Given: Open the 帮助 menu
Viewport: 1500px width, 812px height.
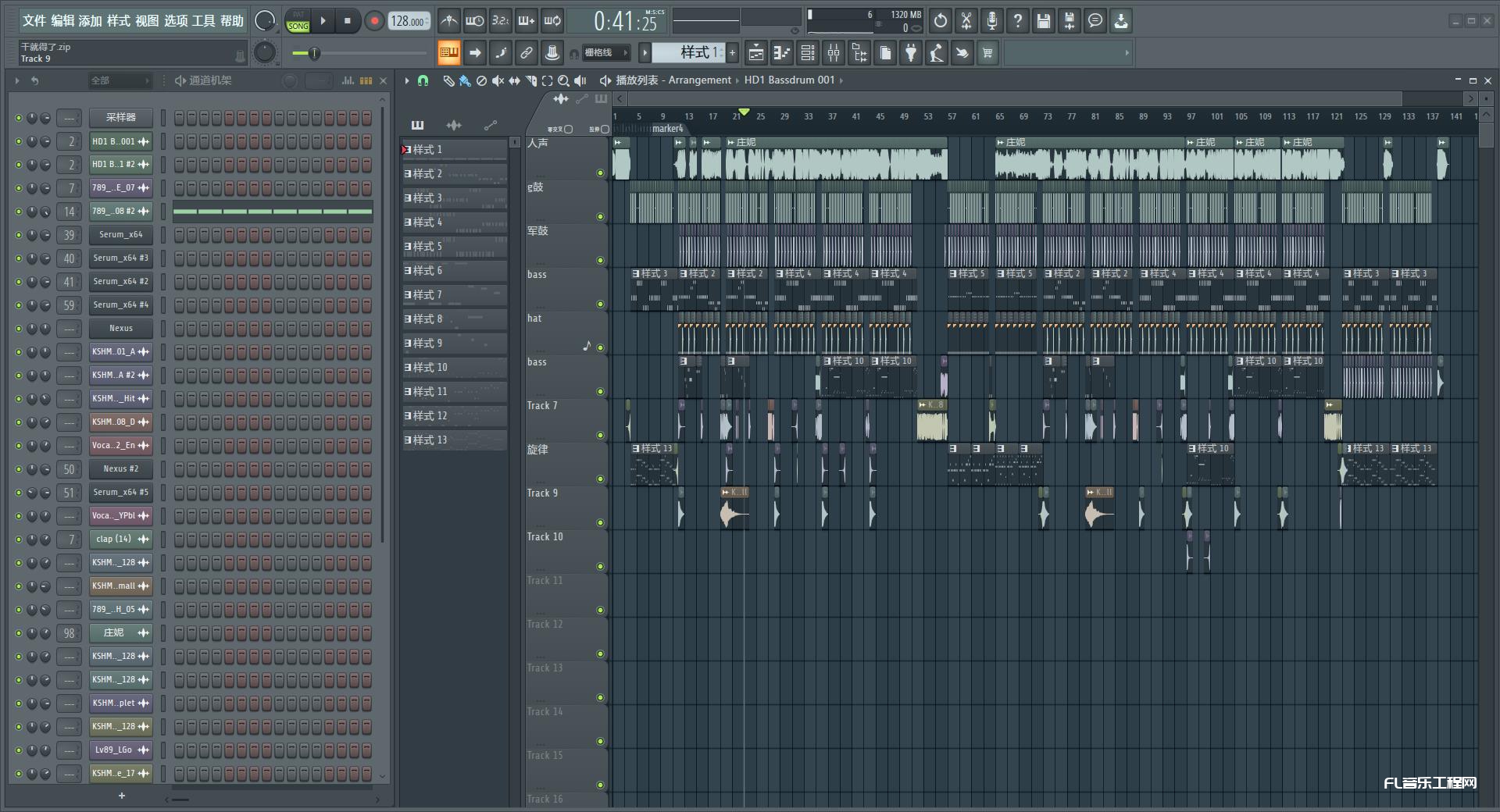Looking at the screenshot, I should point(232,21).
